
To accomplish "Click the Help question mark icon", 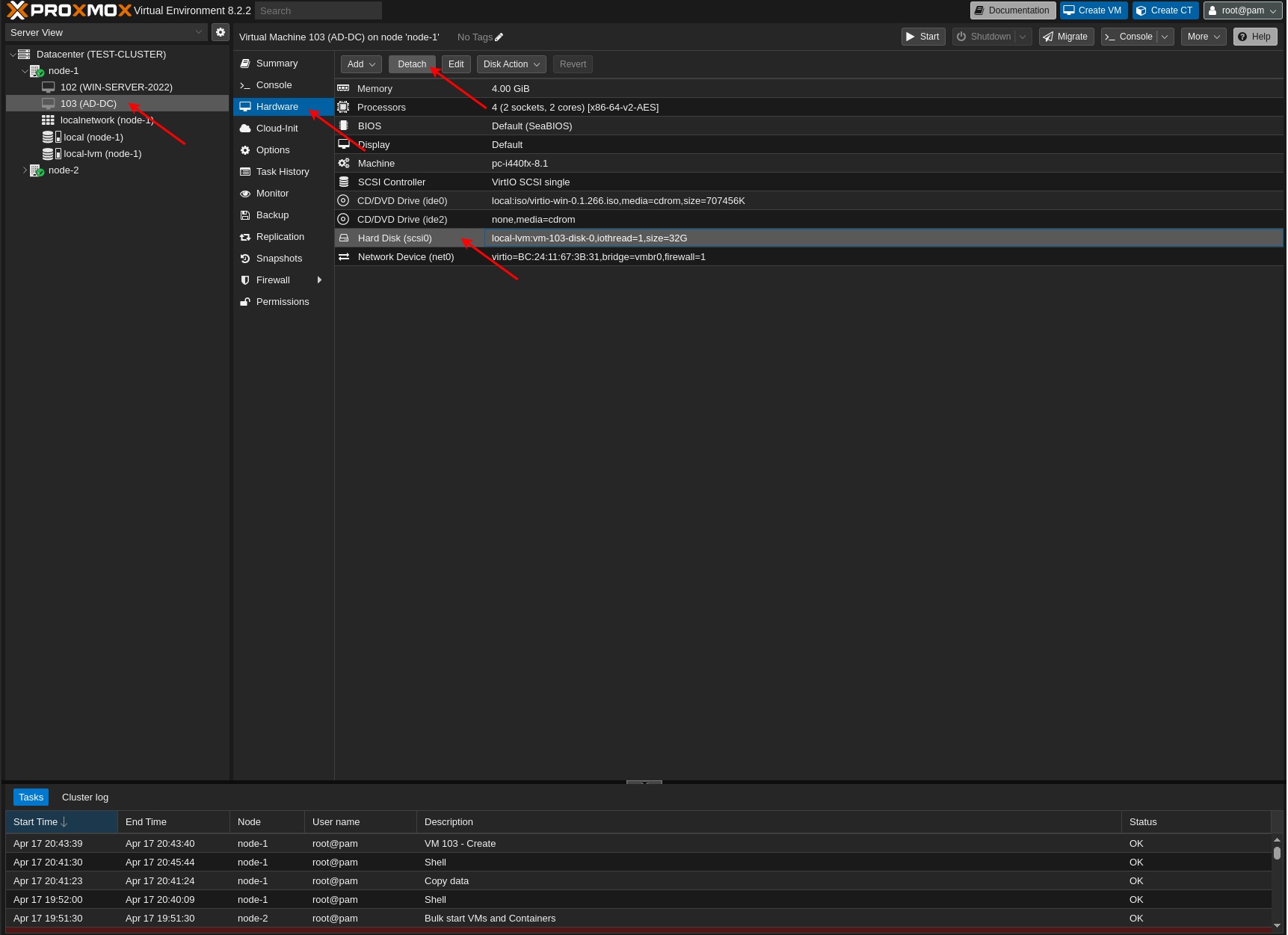I will (x=1254, y=36).
